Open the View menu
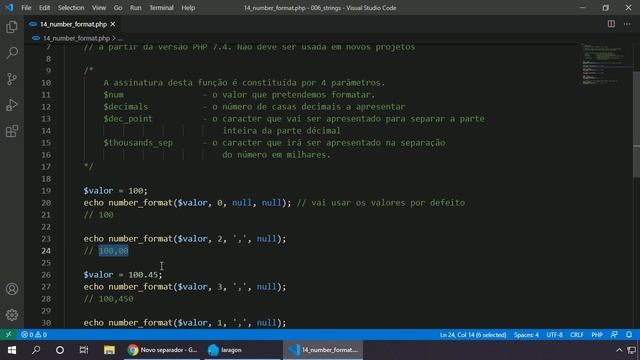 (x=98, y=8)
